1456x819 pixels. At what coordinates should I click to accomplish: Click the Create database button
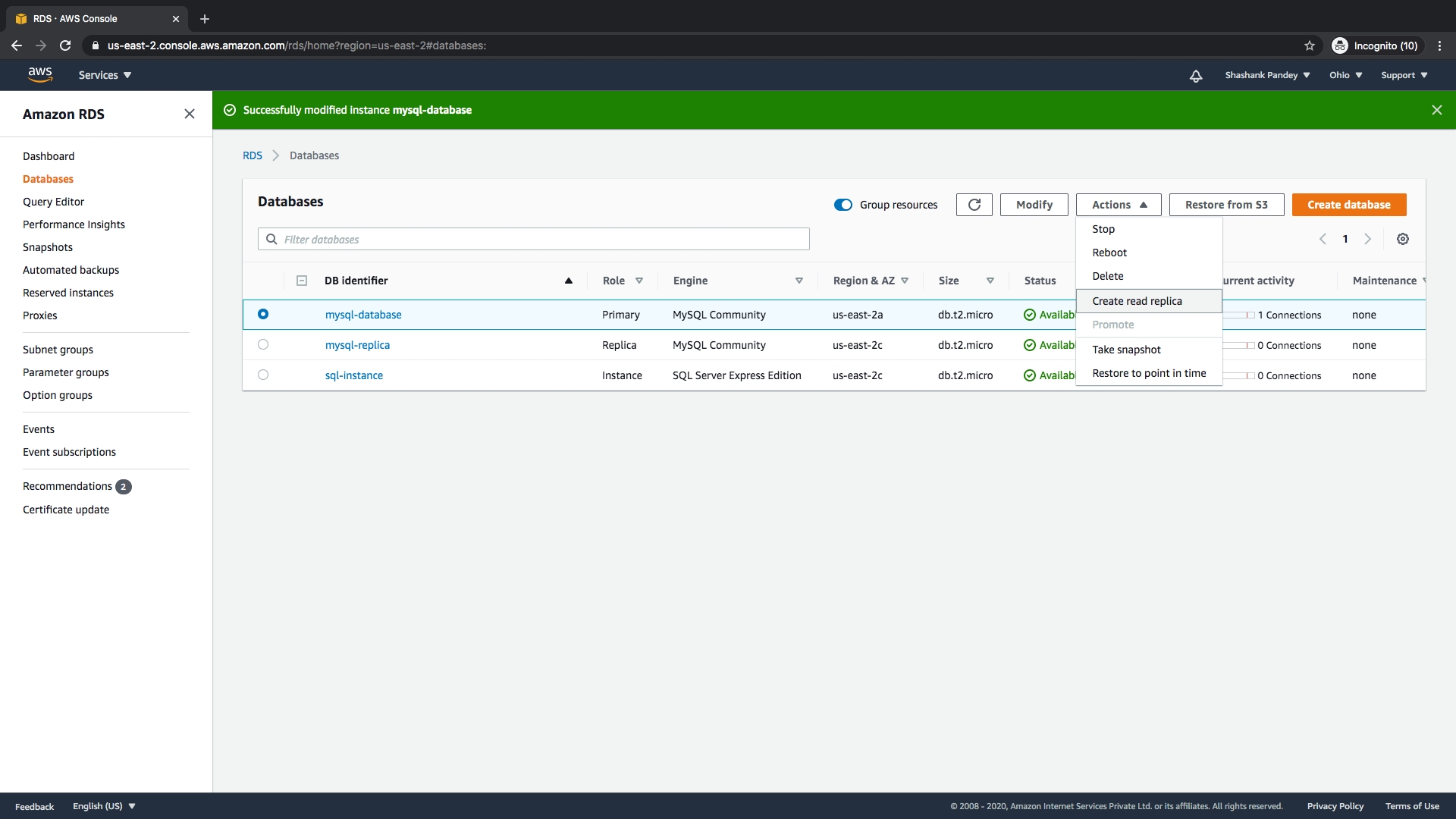(1348, 205)
